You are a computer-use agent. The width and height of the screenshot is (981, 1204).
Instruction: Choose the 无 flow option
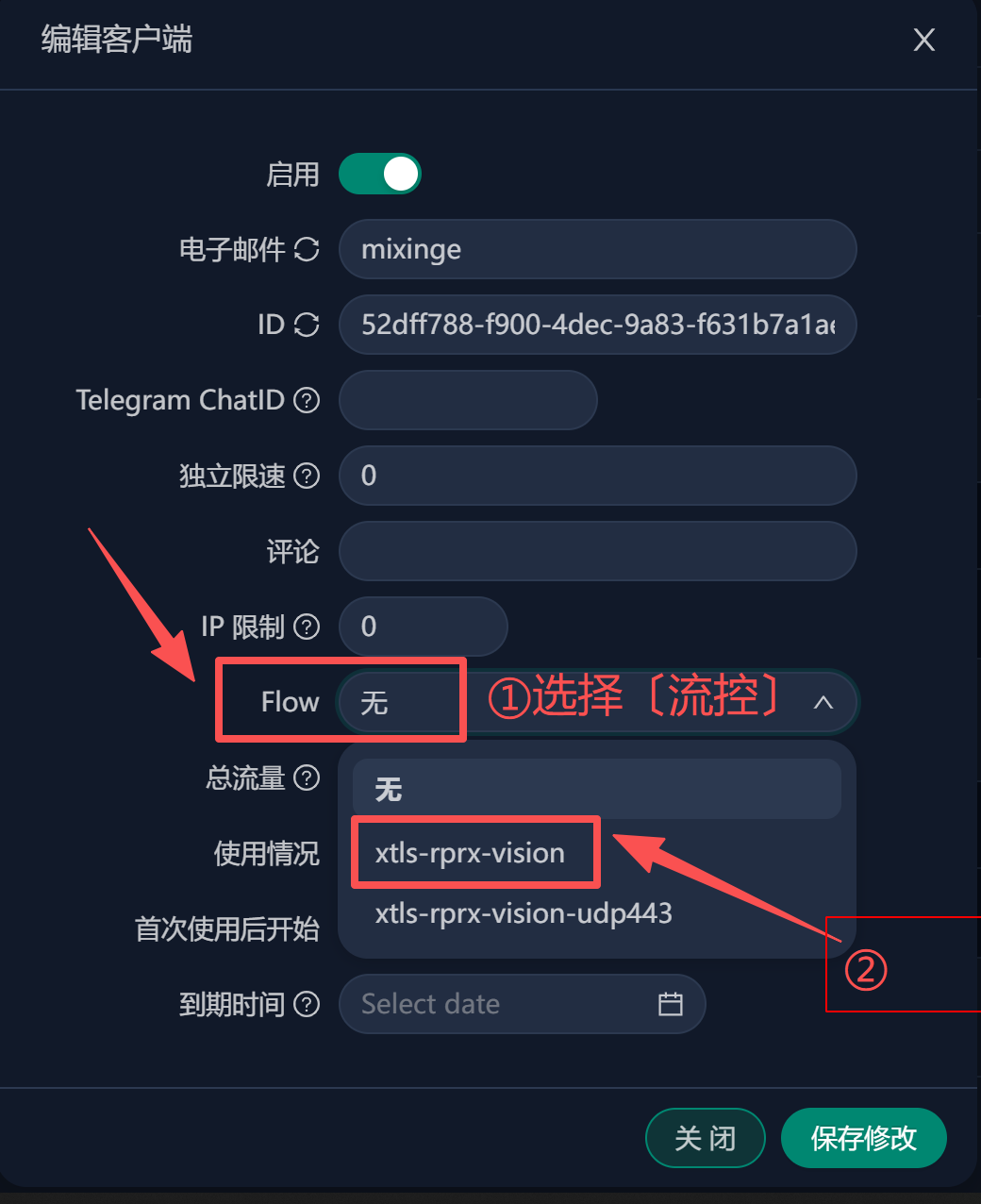tap(597, 789)
